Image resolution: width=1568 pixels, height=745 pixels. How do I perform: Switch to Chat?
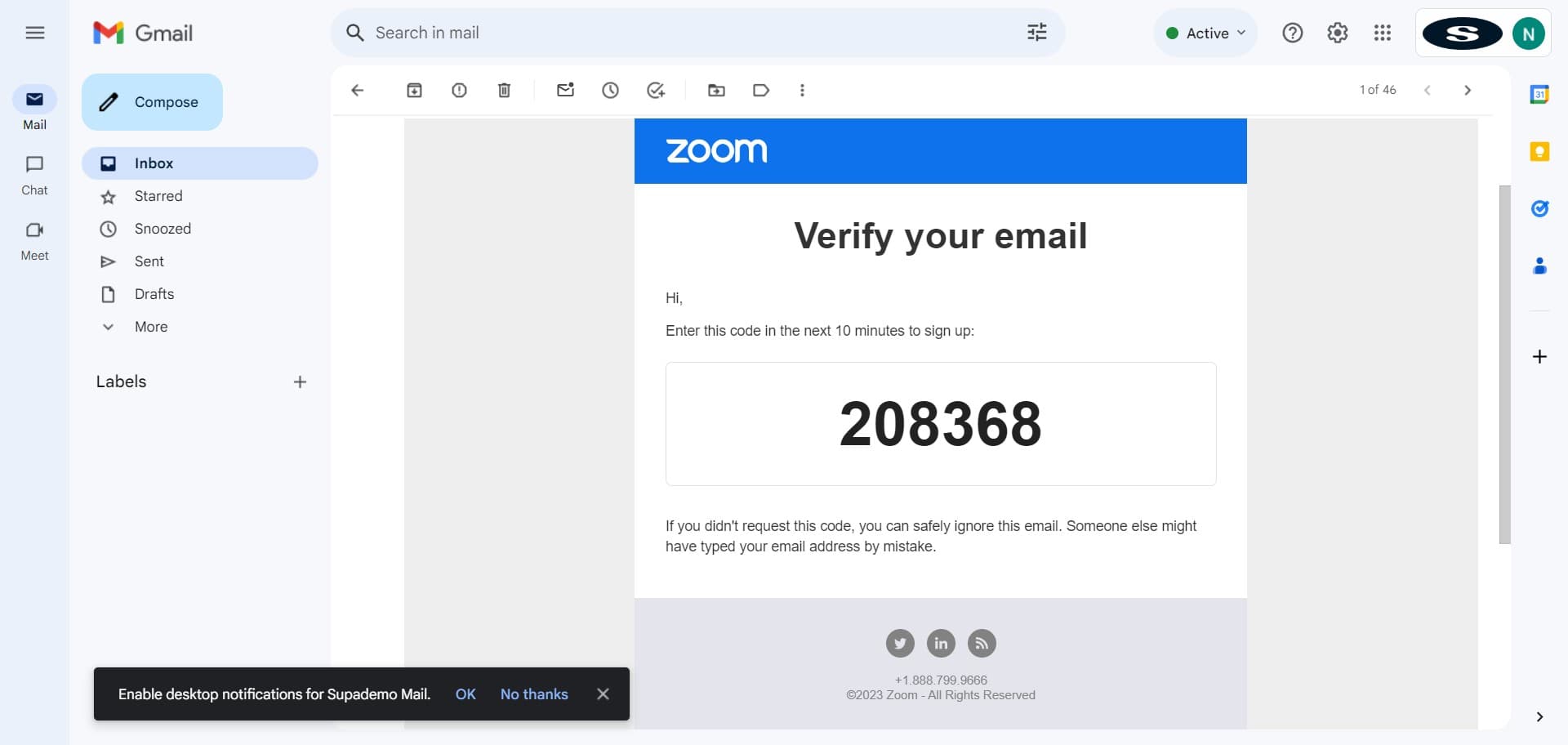pyautogui.click(x=34, y=173)
